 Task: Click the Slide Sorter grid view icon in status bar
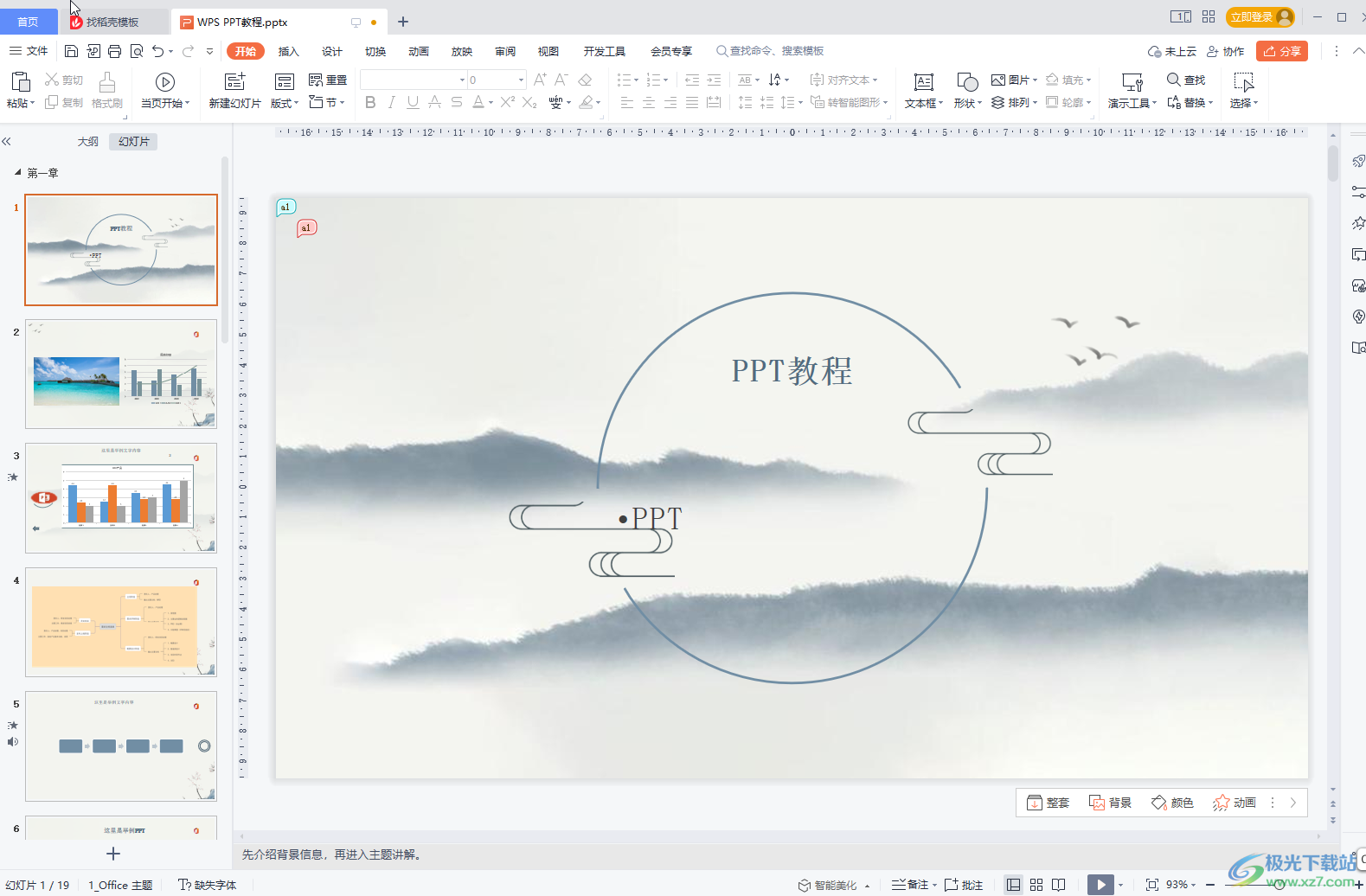(1036, 885)
